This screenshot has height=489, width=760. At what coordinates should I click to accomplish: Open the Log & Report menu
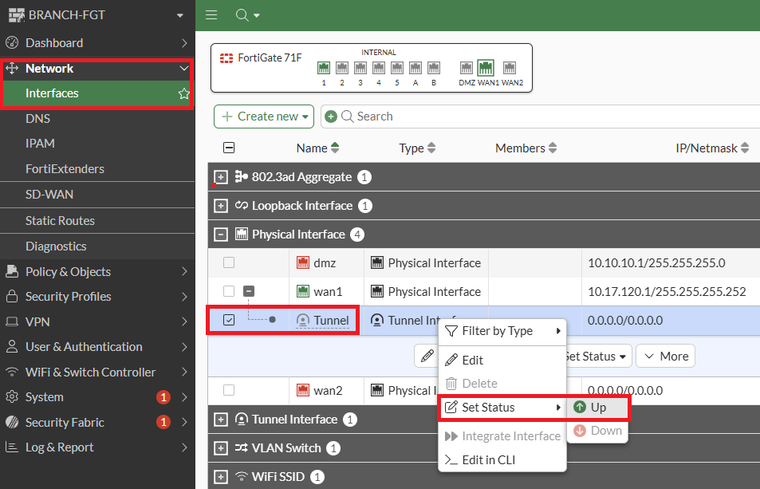97,447
